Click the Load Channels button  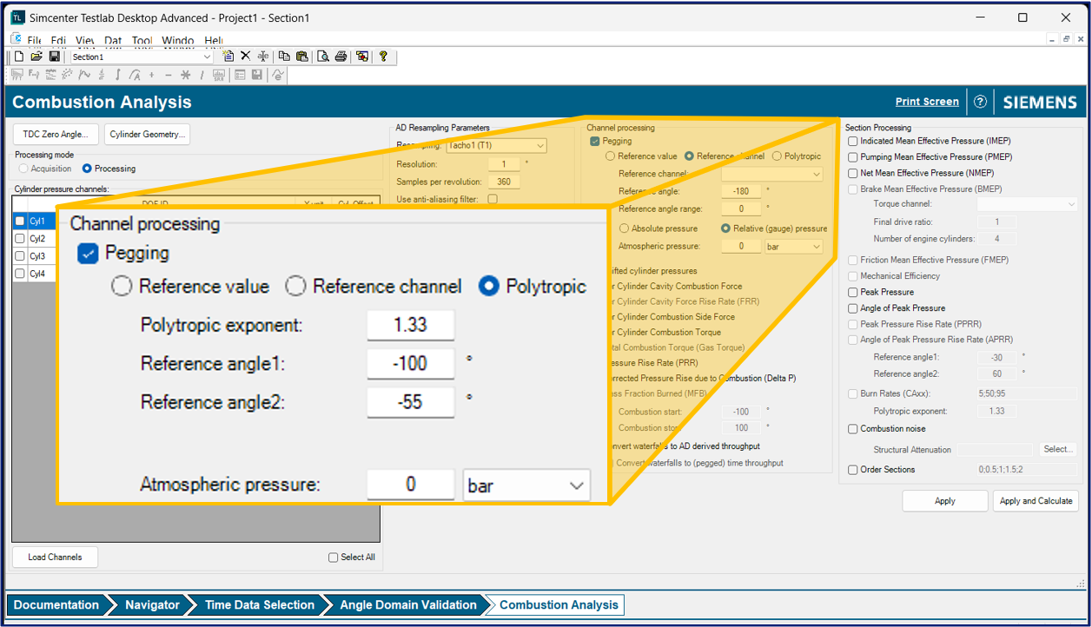[55, 557]
